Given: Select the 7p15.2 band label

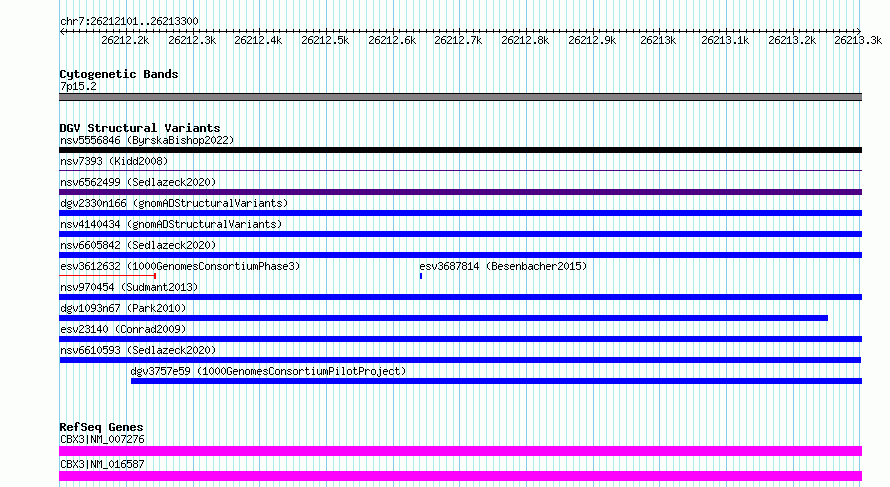Looking at the screenshot, I should coord(78,86).
